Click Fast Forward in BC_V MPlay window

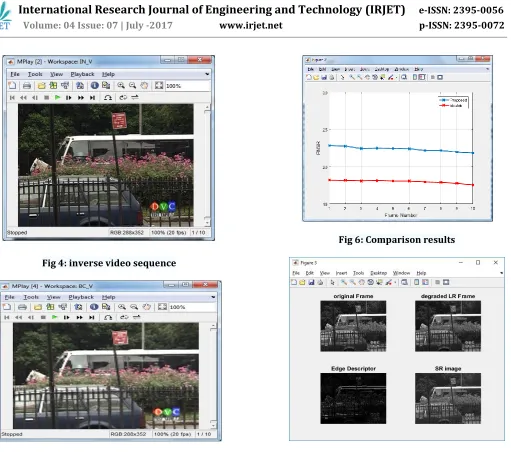(x=79, y=317)
